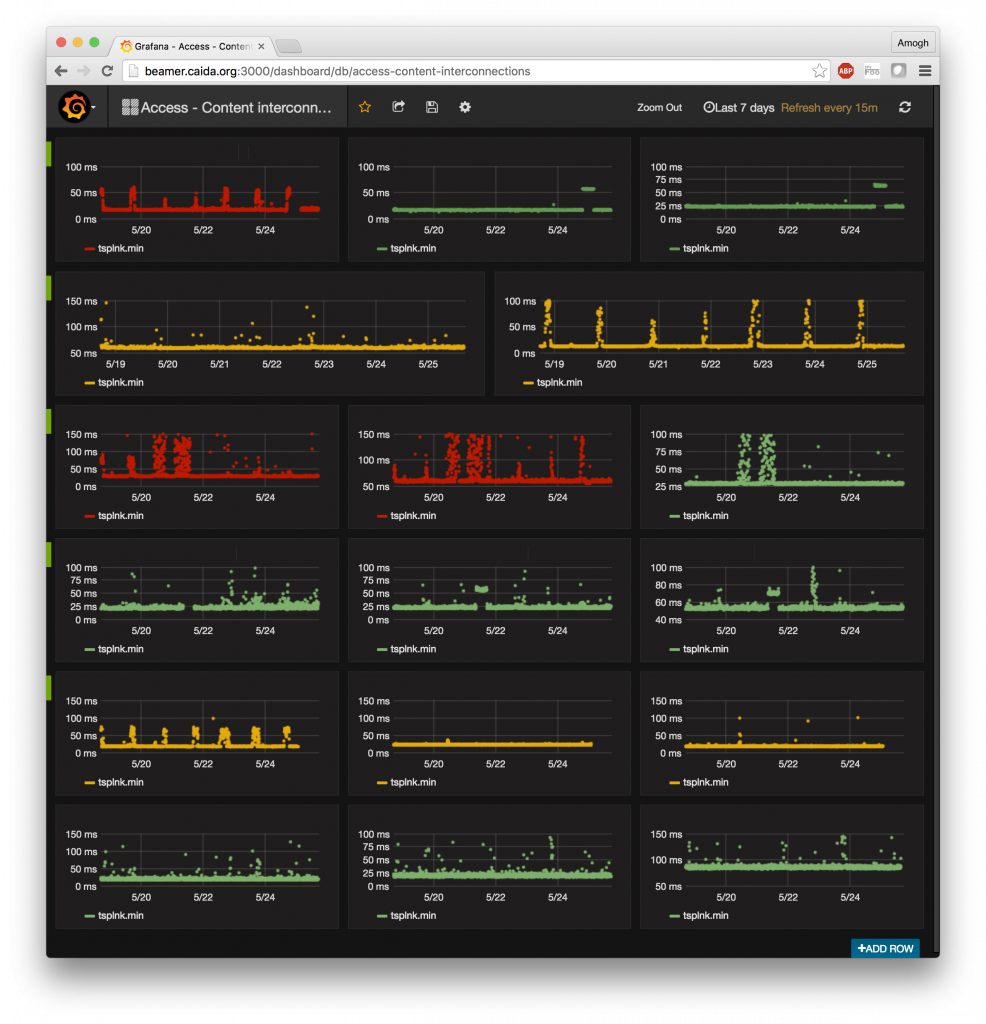Open Refresh every 15m interval setting

829,108
